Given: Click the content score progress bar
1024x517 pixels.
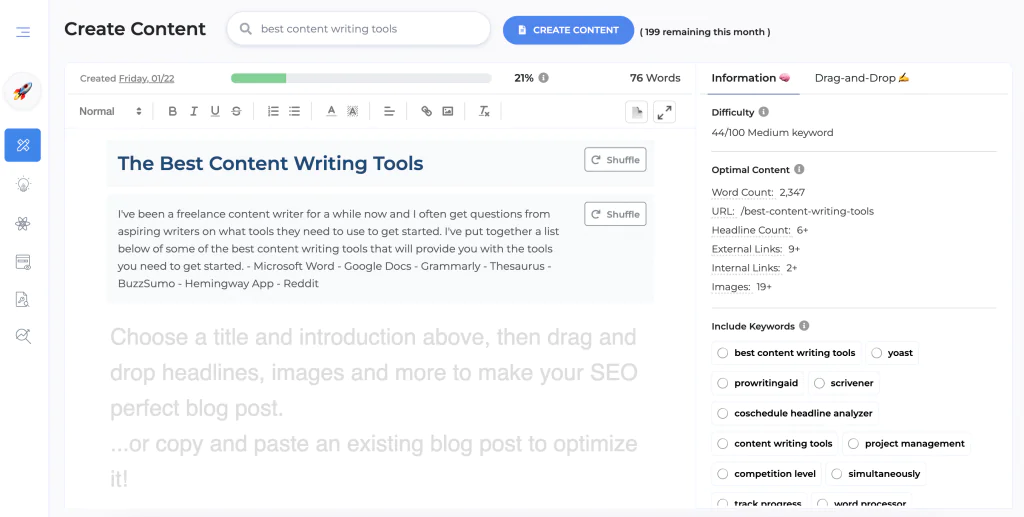Looking at the screenshot, I should [x=361, y=78].
